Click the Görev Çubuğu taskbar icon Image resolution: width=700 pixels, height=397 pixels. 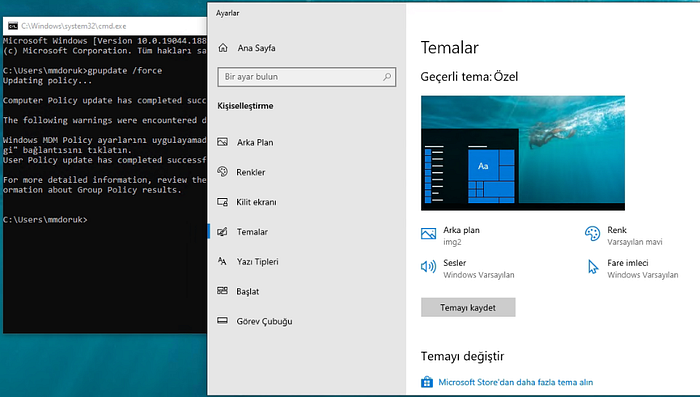(x=222, y=321)
